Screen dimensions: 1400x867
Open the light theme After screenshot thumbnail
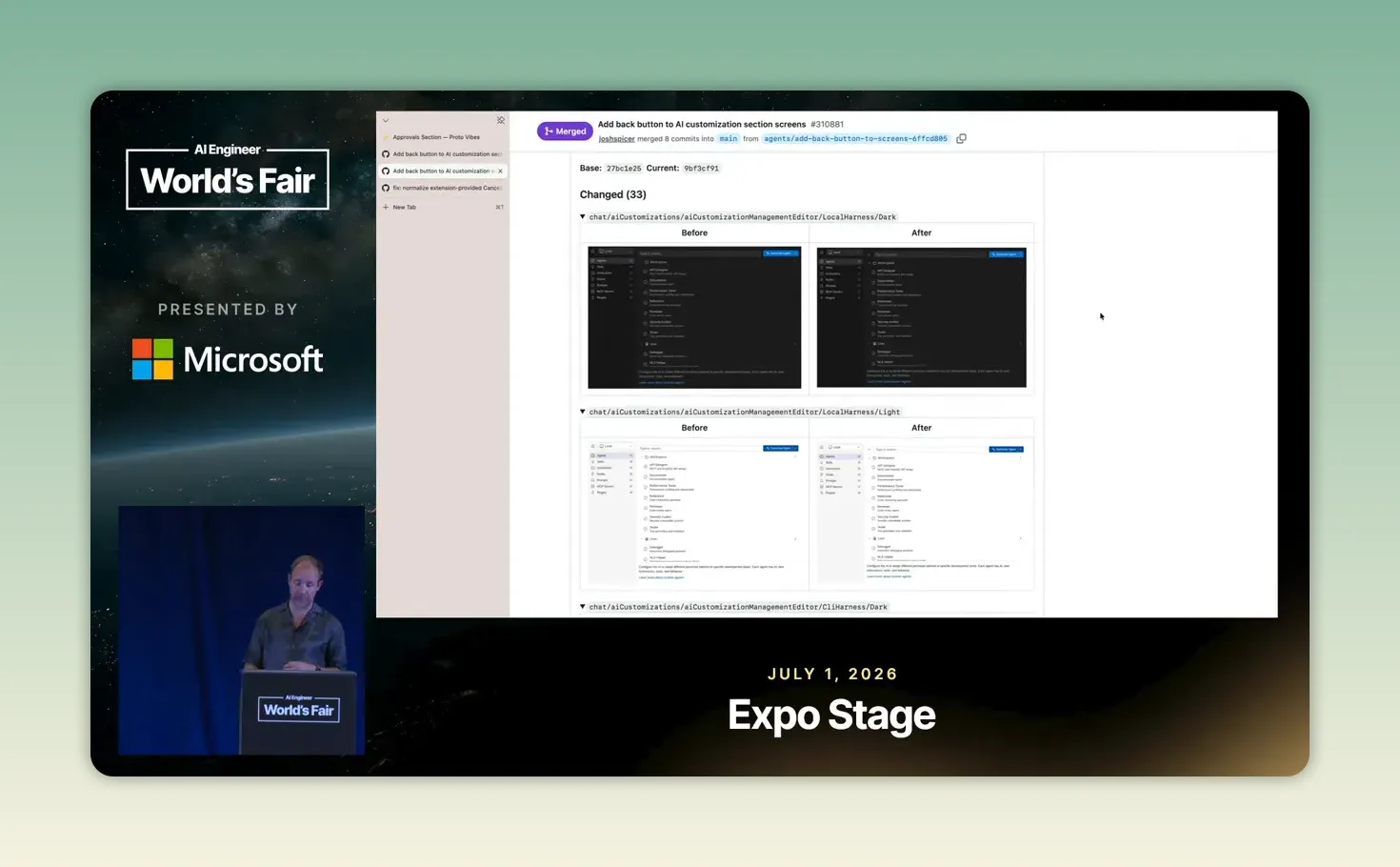click(x=921, y=513)
